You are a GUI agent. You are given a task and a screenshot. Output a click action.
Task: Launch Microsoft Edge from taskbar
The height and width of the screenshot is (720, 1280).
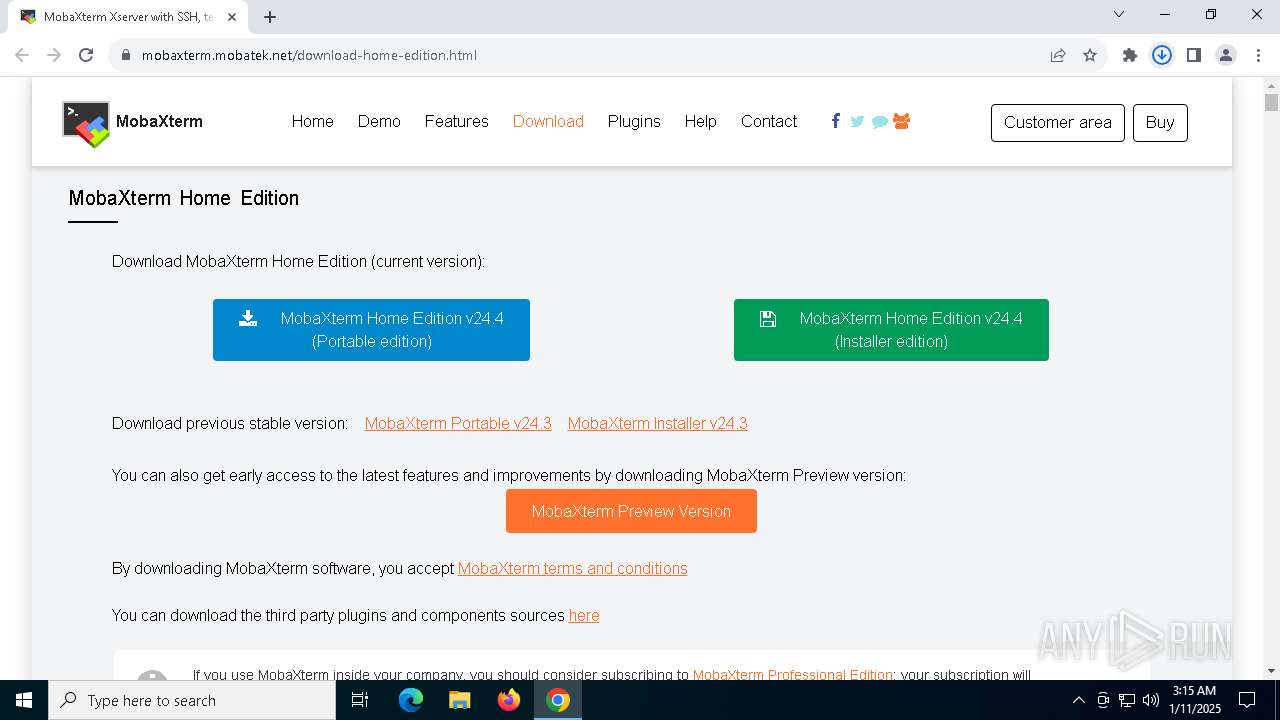tap(411, 700)
